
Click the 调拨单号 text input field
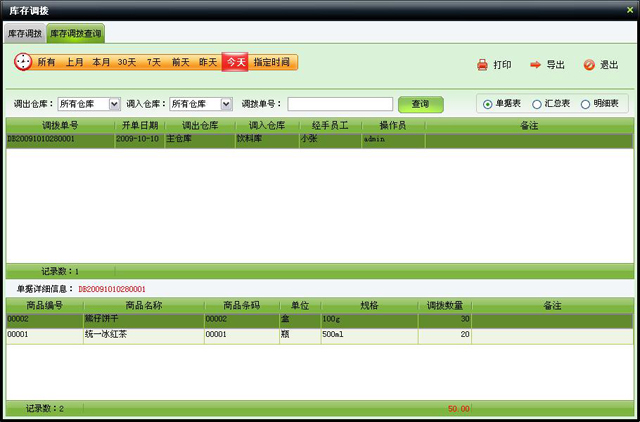[340, 104]
